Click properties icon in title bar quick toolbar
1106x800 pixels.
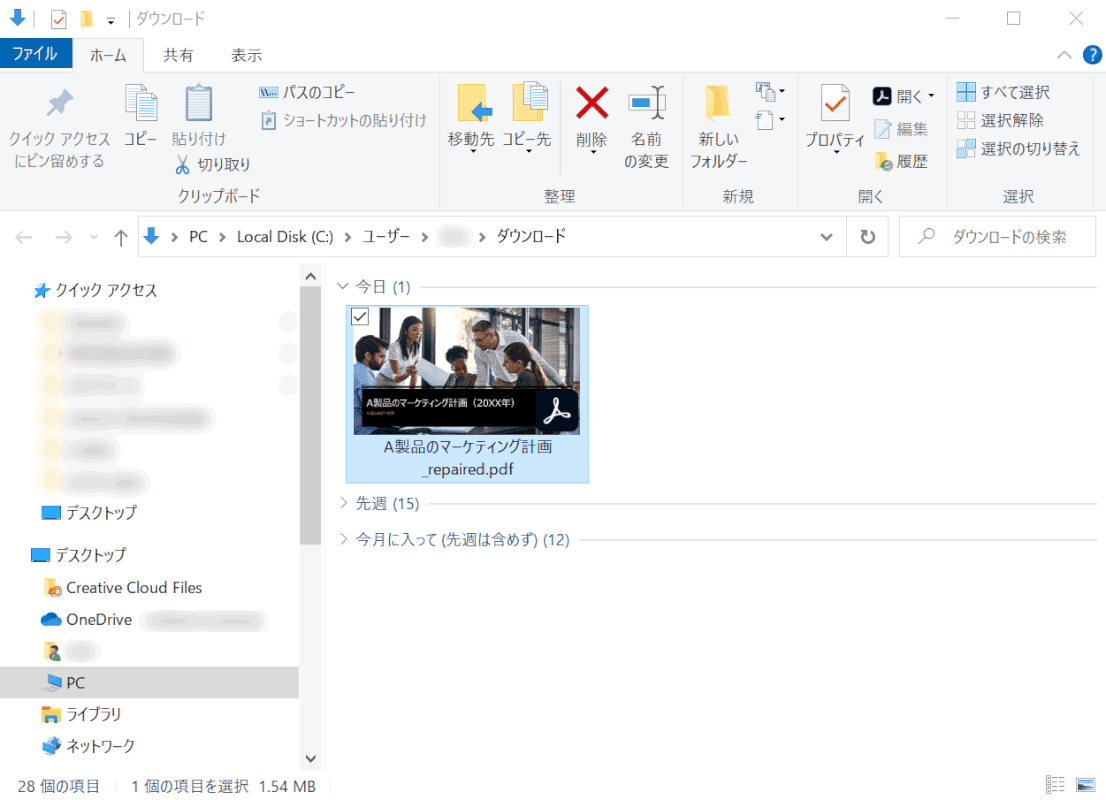(59, 19)
